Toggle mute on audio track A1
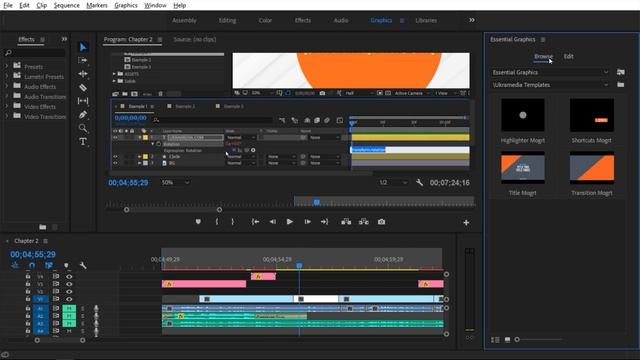This screenshot has width=640, height=360. (69, 309)
